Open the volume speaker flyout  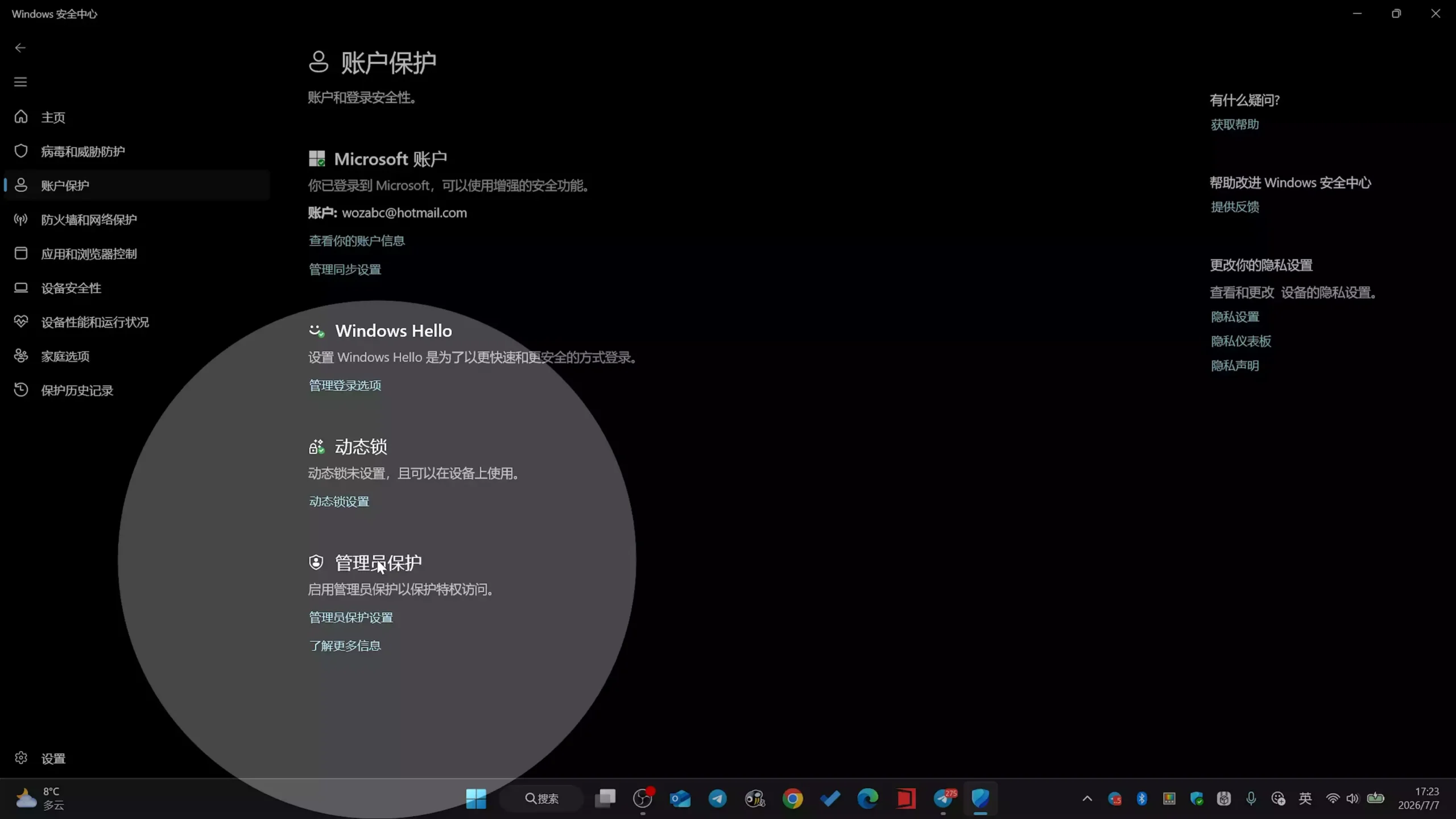coord(1352,799)
